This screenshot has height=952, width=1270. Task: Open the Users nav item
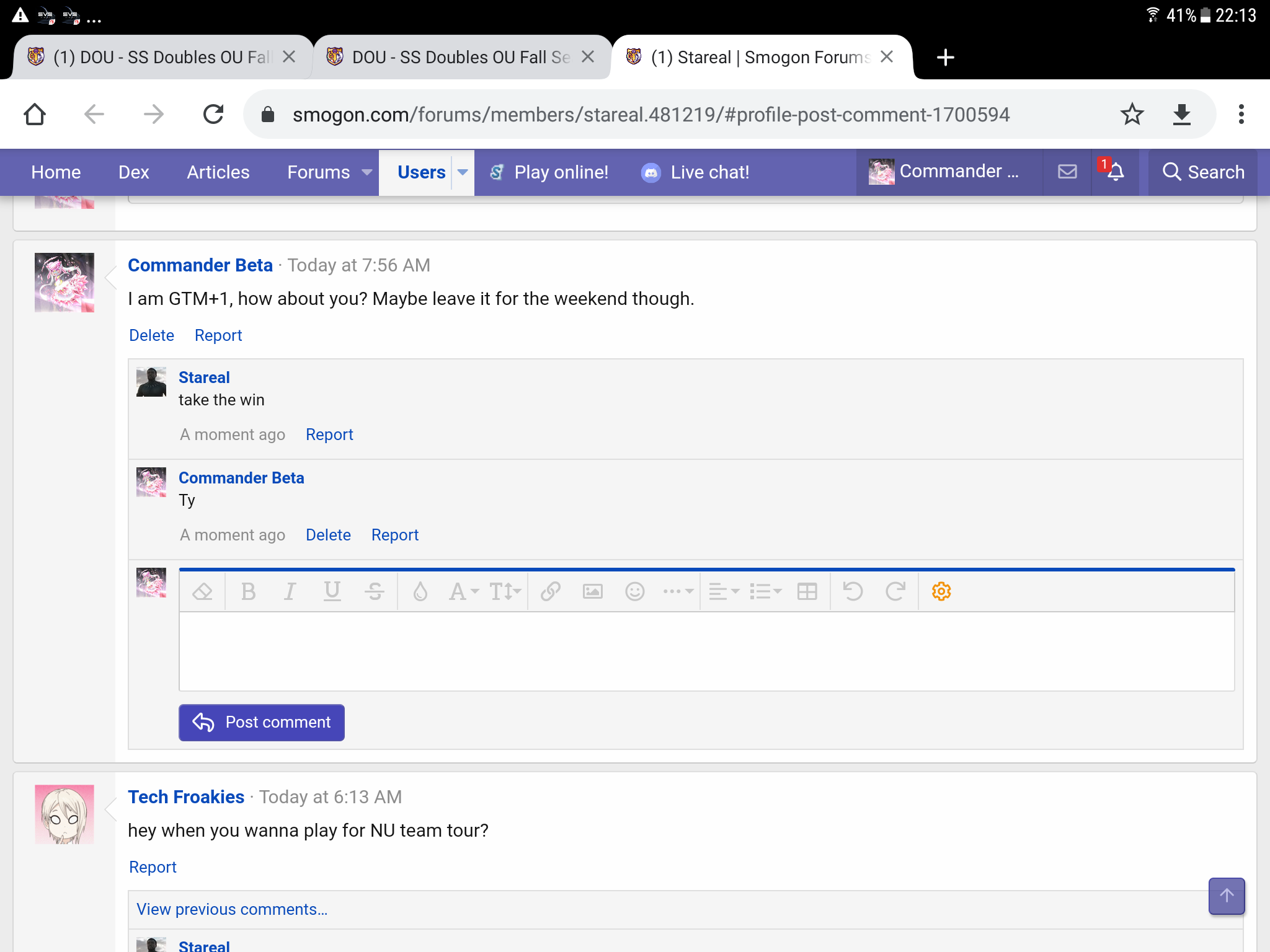(422, 172)
